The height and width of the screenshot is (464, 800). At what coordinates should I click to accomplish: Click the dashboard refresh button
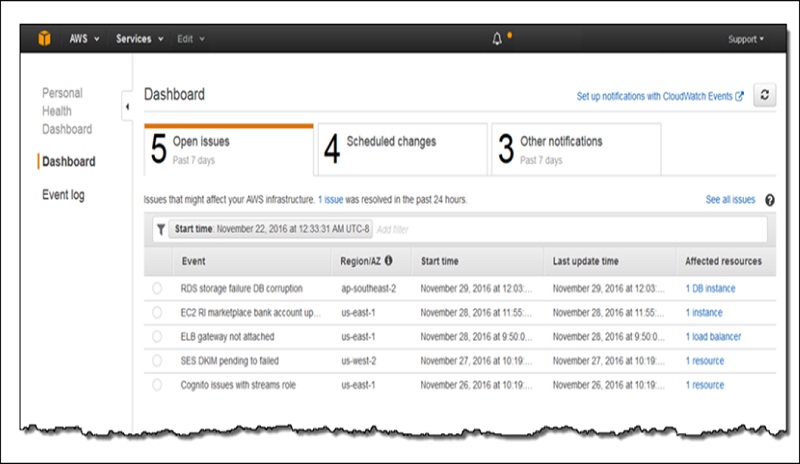click(x=765, y=95)
